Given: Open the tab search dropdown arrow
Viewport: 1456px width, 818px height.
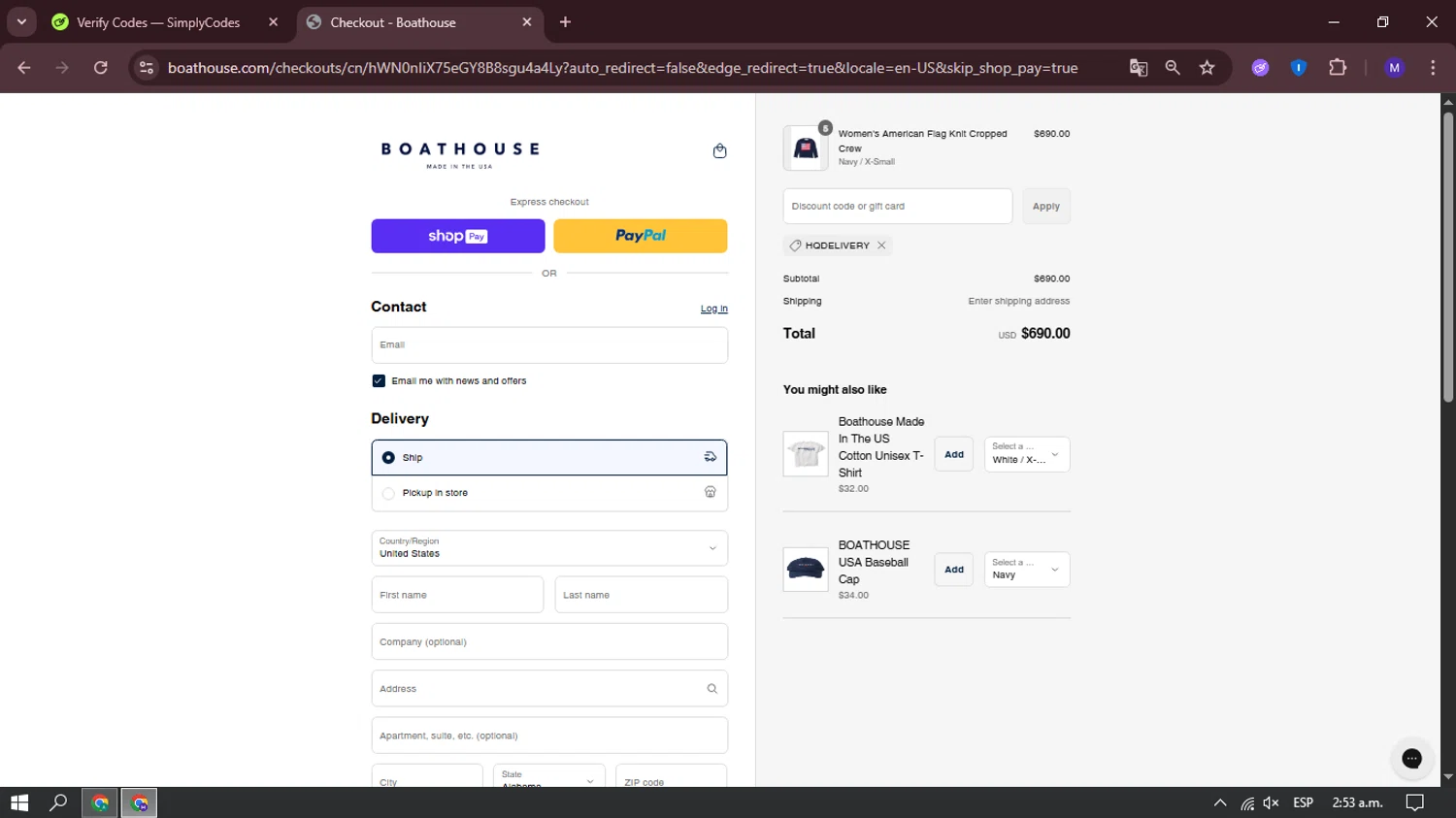Looking at the screenshot, I should [21, 22].
